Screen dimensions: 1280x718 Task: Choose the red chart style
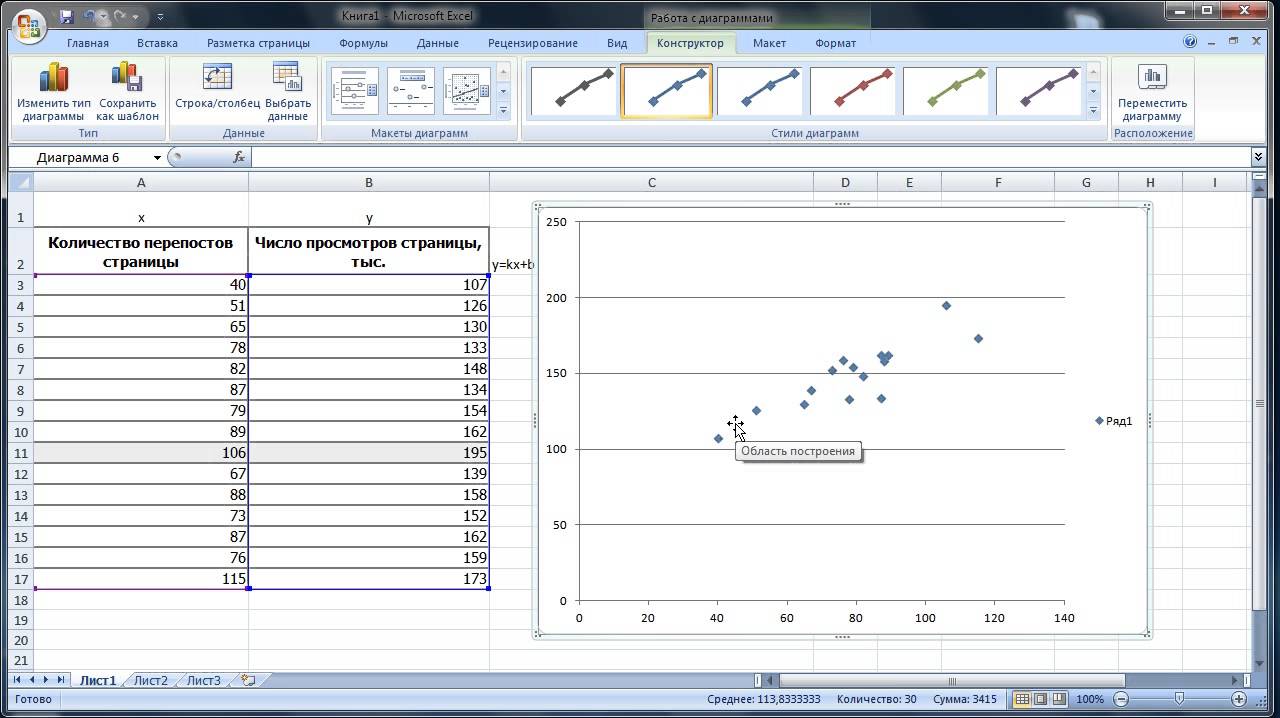853,91
